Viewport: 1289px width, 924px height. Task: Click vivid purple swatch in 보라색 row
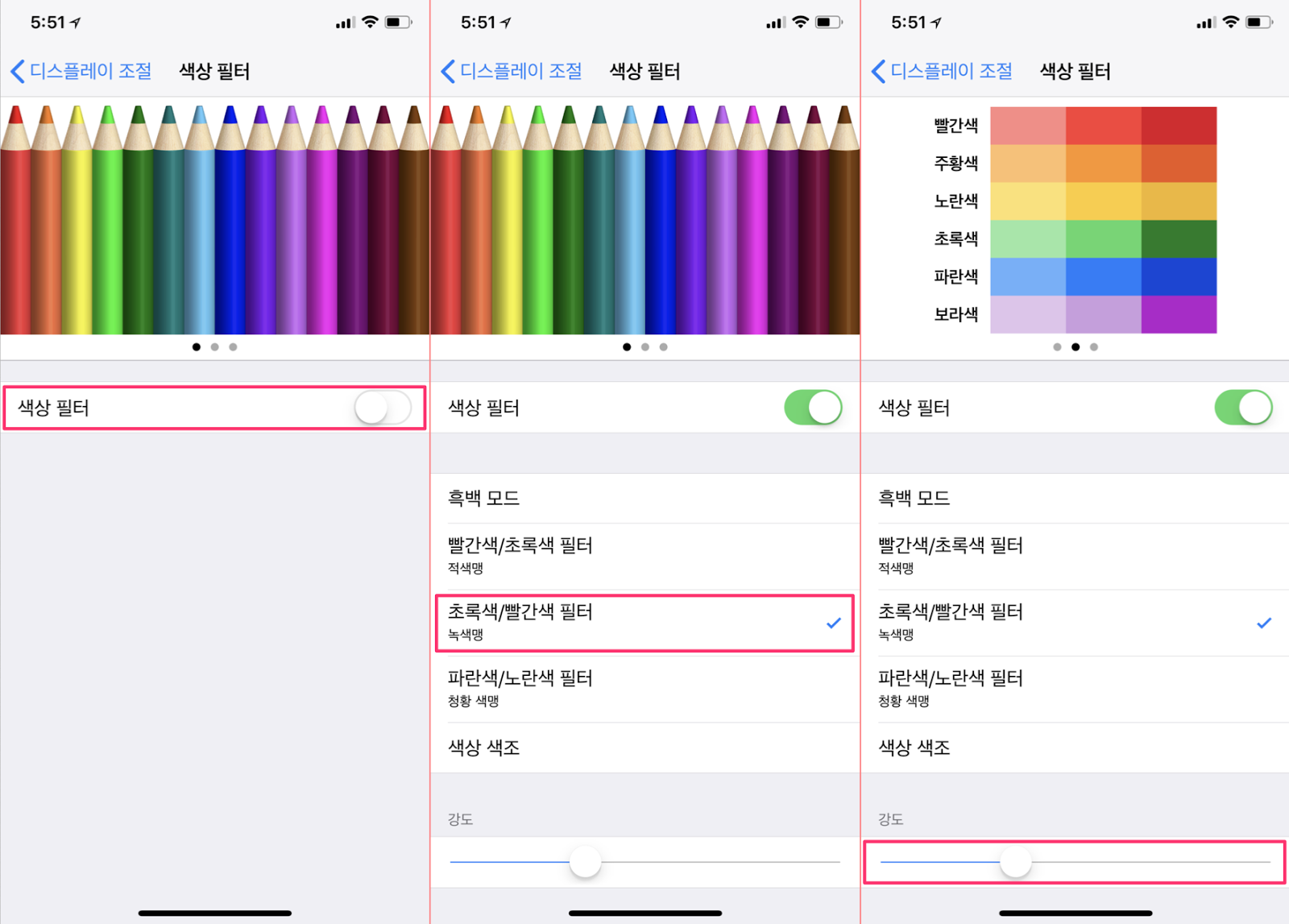pyautogui.click(x=1179, y=314)
